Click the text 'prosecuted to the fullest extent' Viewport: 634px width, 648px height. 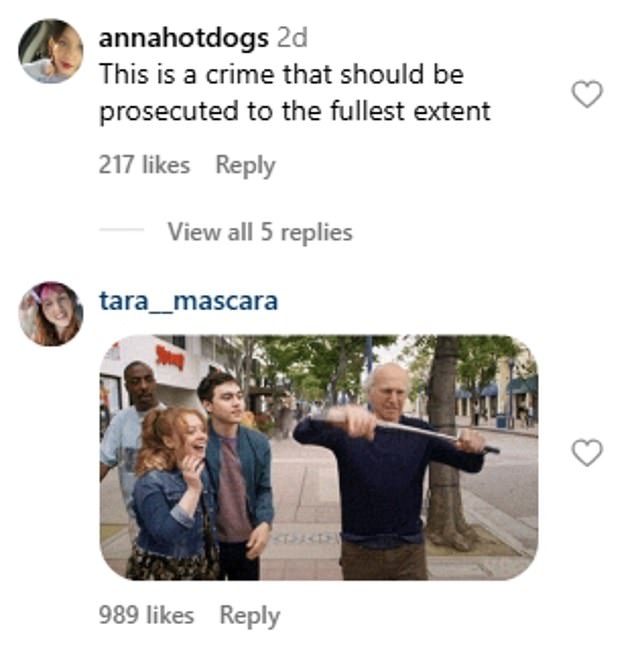point(295,112)
